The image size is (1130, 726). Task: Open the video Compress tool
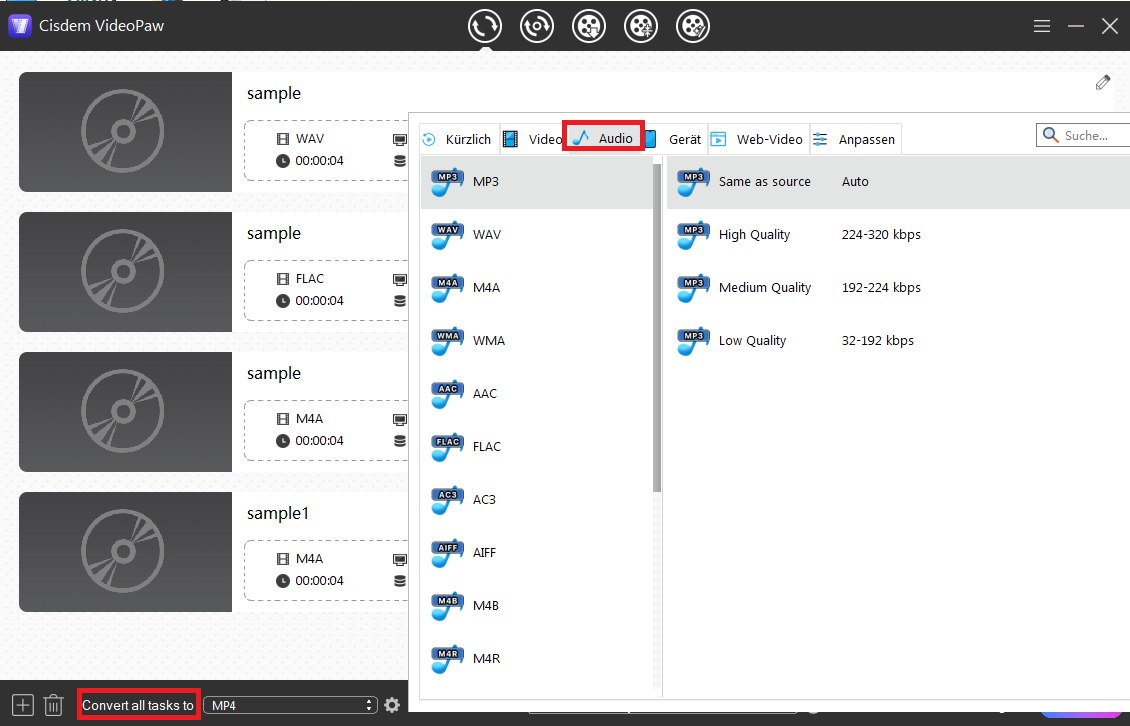click(x=641, y=25)
